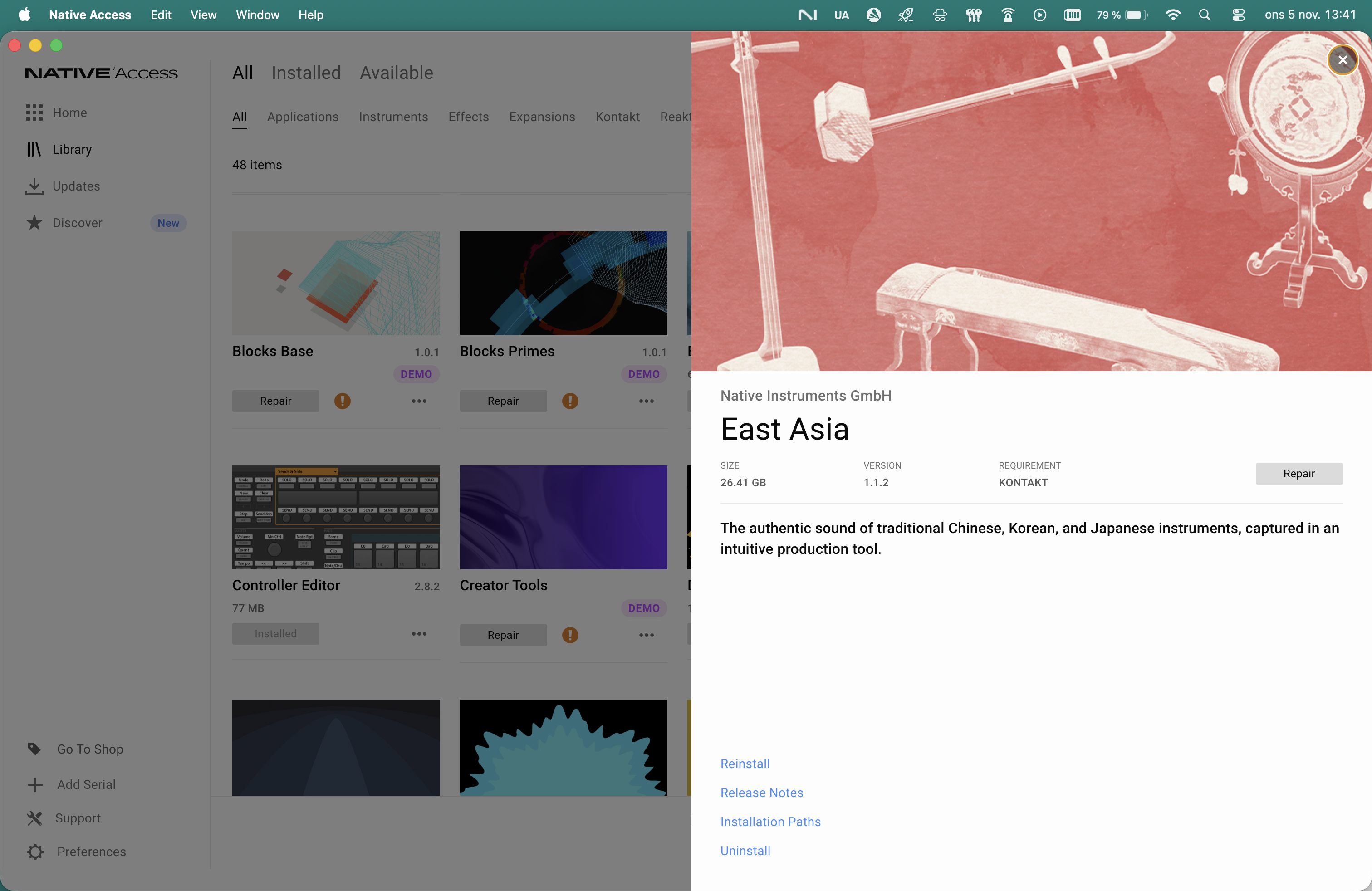Open the Library sidebar icon

click(34, 149)
